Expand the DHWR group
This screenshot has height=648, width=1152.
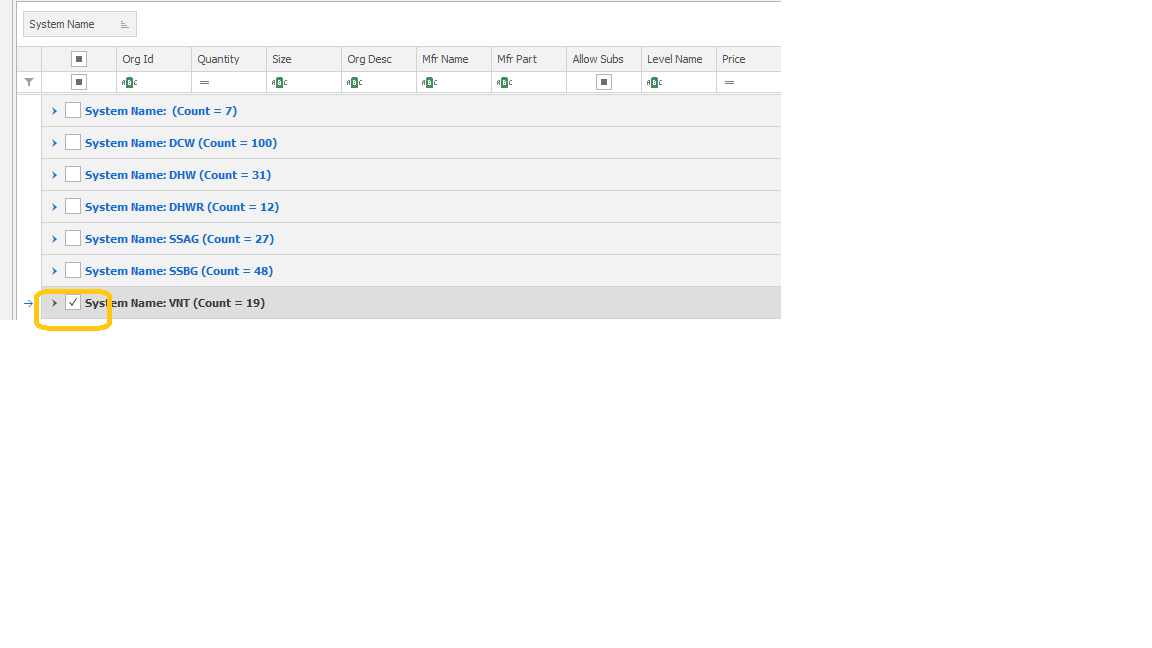pos(54,207)
